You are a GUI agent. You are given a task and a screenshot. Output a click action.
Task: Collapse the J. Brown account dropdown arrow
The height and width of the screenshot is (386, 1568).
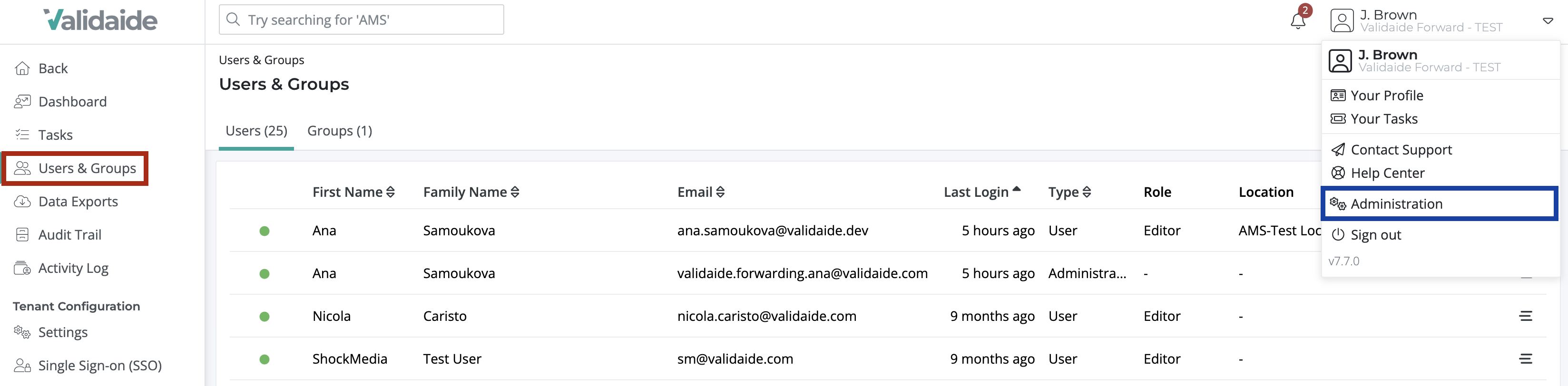1547,20
